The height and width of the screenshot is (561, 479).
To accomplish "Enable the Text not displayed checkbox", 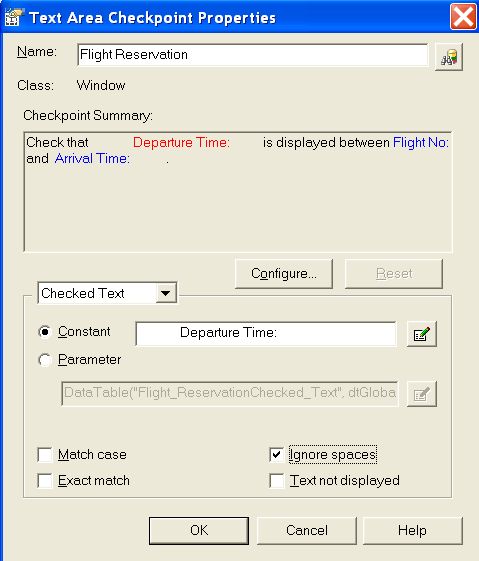I will tap(277, 480).
